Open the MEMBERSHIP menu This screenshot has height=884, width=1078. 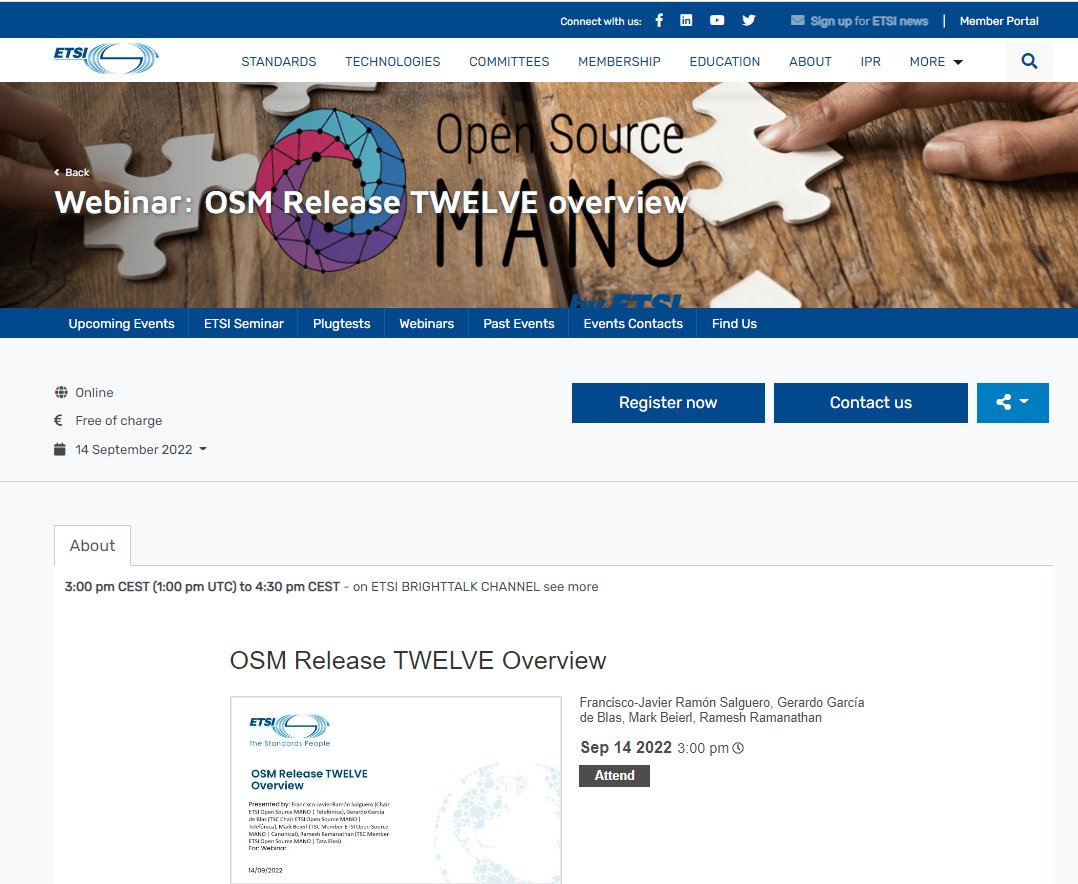pos(619,62)
